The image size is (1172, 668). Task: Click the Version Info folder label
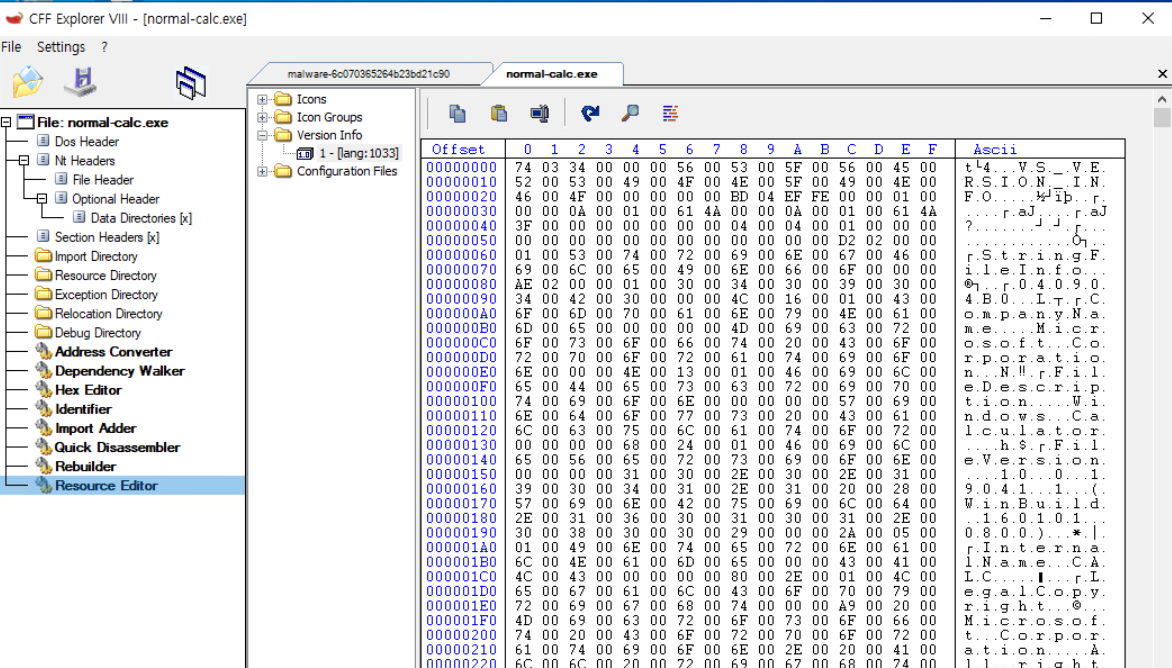pos(330,135)
